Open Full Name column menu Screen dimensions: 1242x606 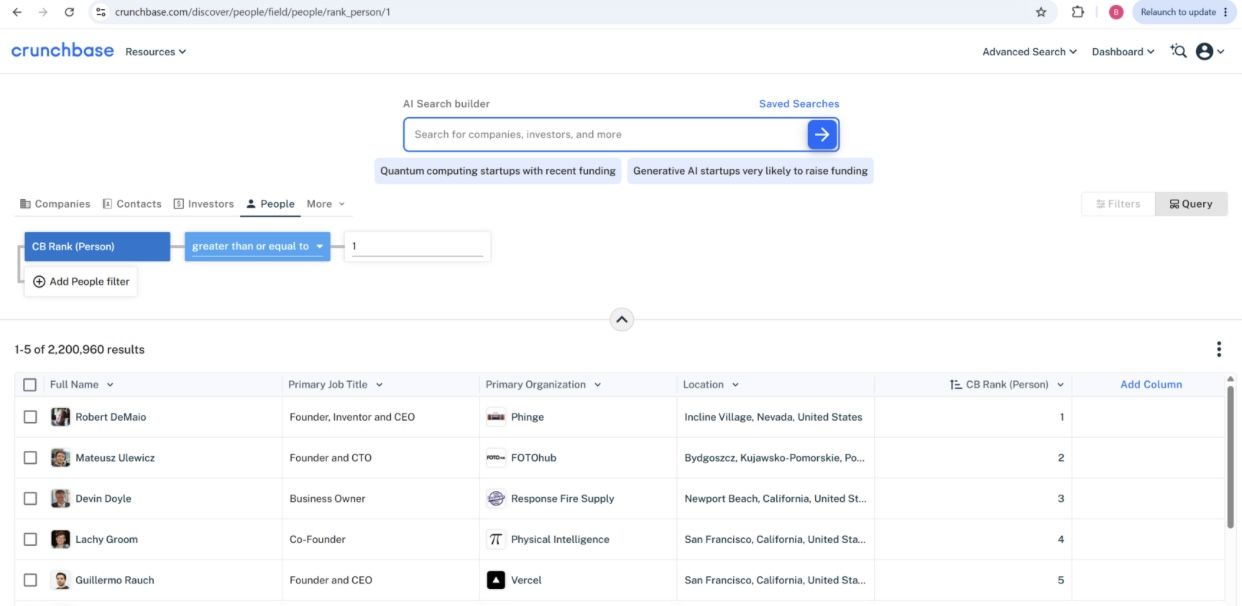click(x=110, y=385)
